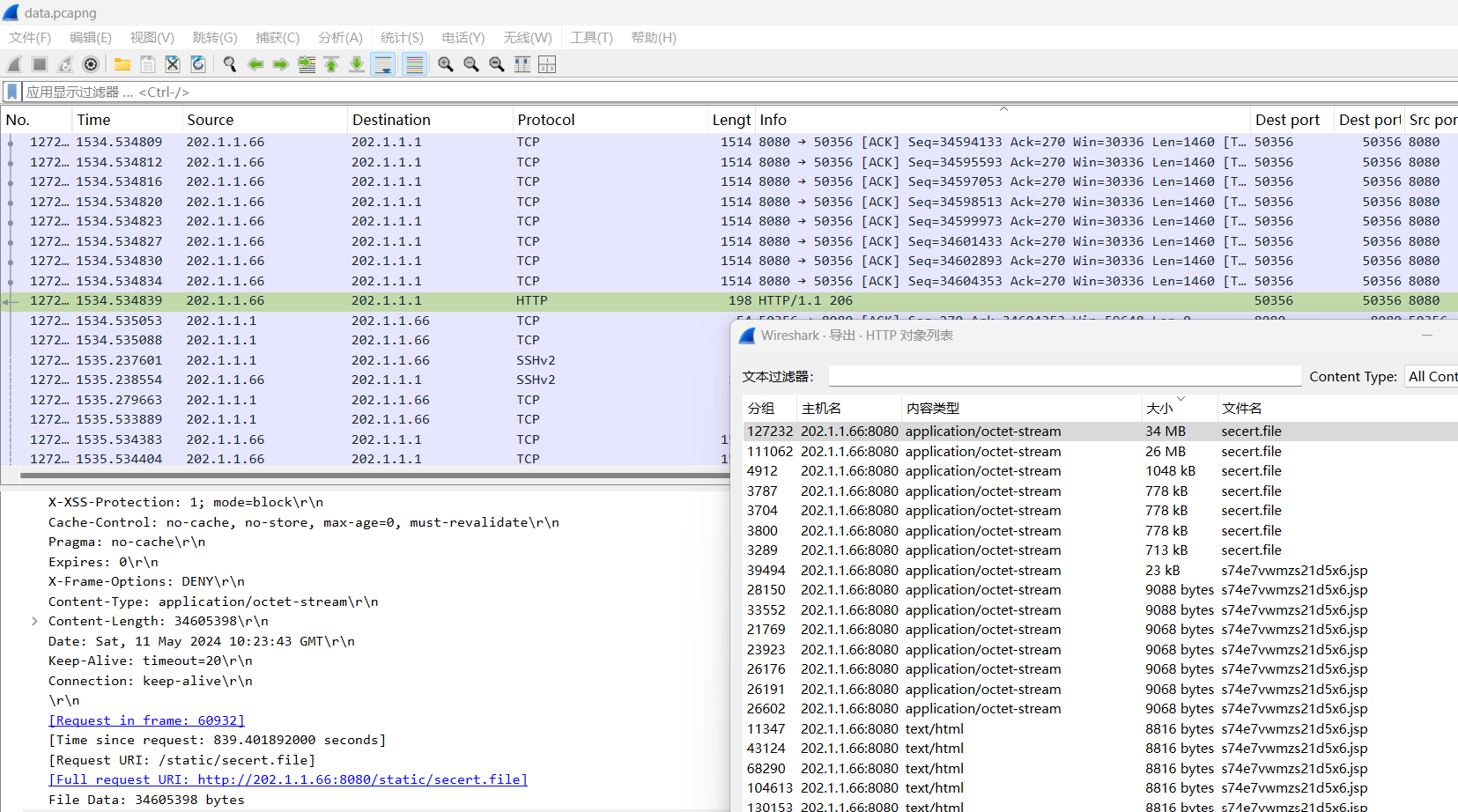The width and height of the screenshot is (1458, 812).
Task: Click the 文本过滤器 input field
Action: [x=1064, y=376]
